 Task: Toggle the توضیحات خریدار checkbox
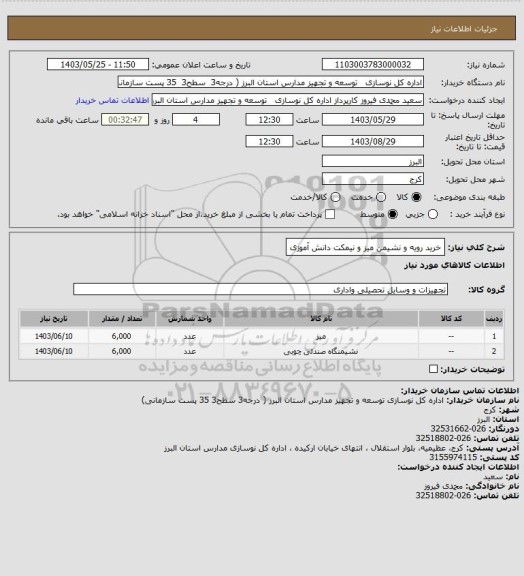433,369
